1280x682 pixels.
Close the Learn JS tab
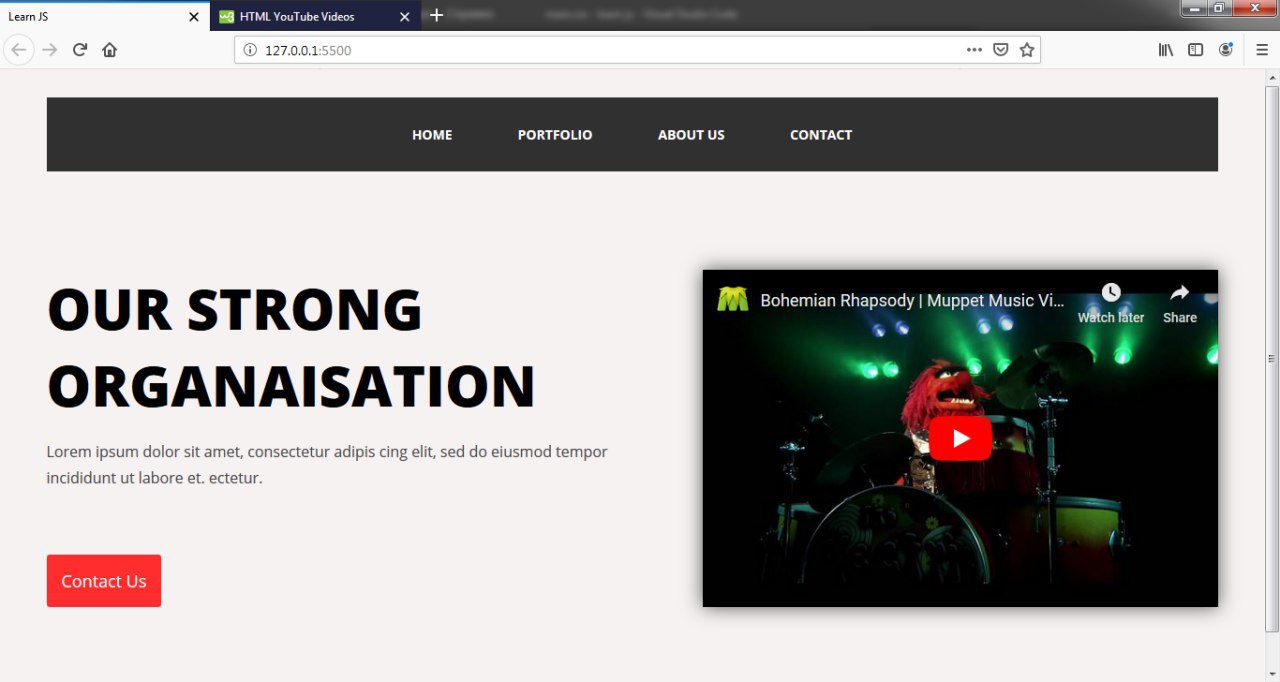coord(194,17)
